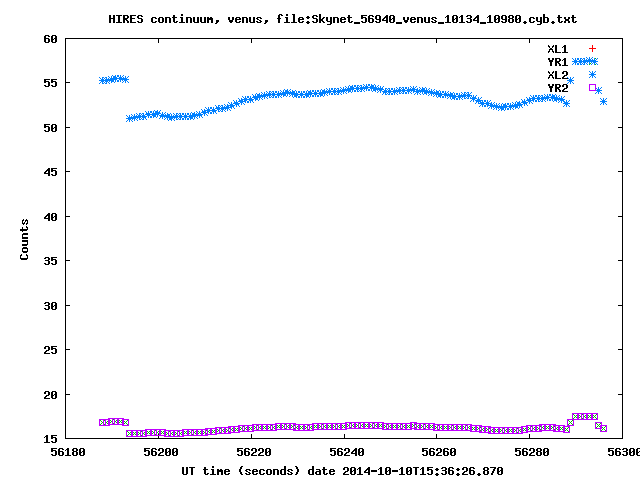Viewport: 640px width, 480px height.
Task: Click x-axis tick label 56220
Action: coord(253,453)
